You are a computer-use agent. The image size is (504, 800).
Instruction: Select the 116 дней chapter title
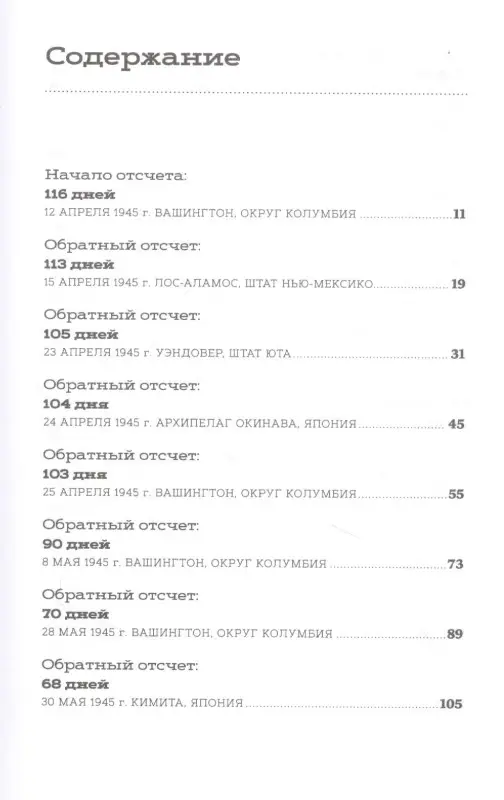click(x=80, y=194)
